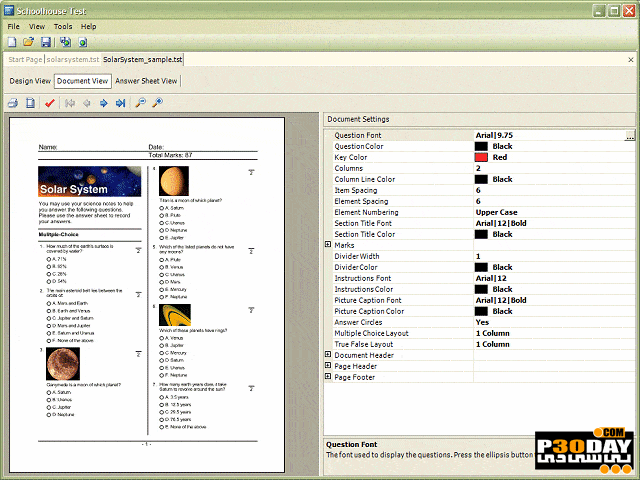Expand the Marks property group
The width and height of the screenshot is (640, 480).
click(x=328, y=244)
